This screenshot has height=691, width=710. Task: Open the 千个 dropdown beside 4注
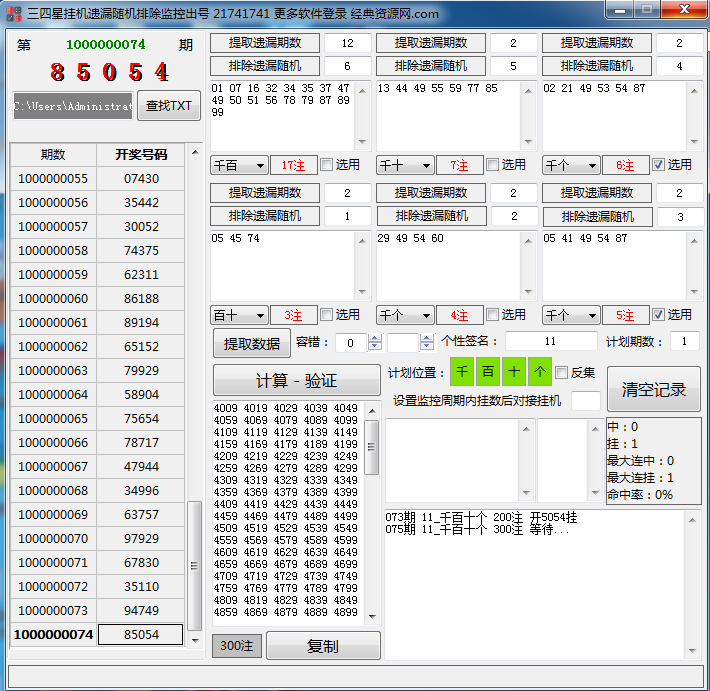tap(405, 315)
